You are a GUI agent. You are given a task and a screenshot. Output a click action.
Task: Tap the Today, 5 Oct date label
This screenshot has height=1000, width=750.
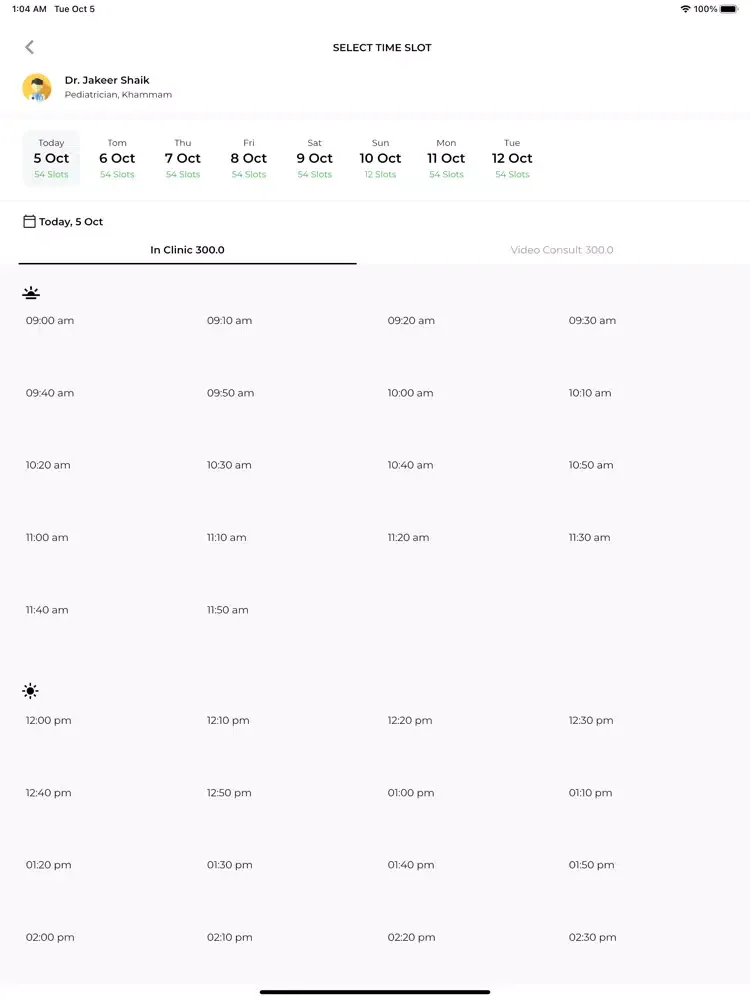pos(71,222)
